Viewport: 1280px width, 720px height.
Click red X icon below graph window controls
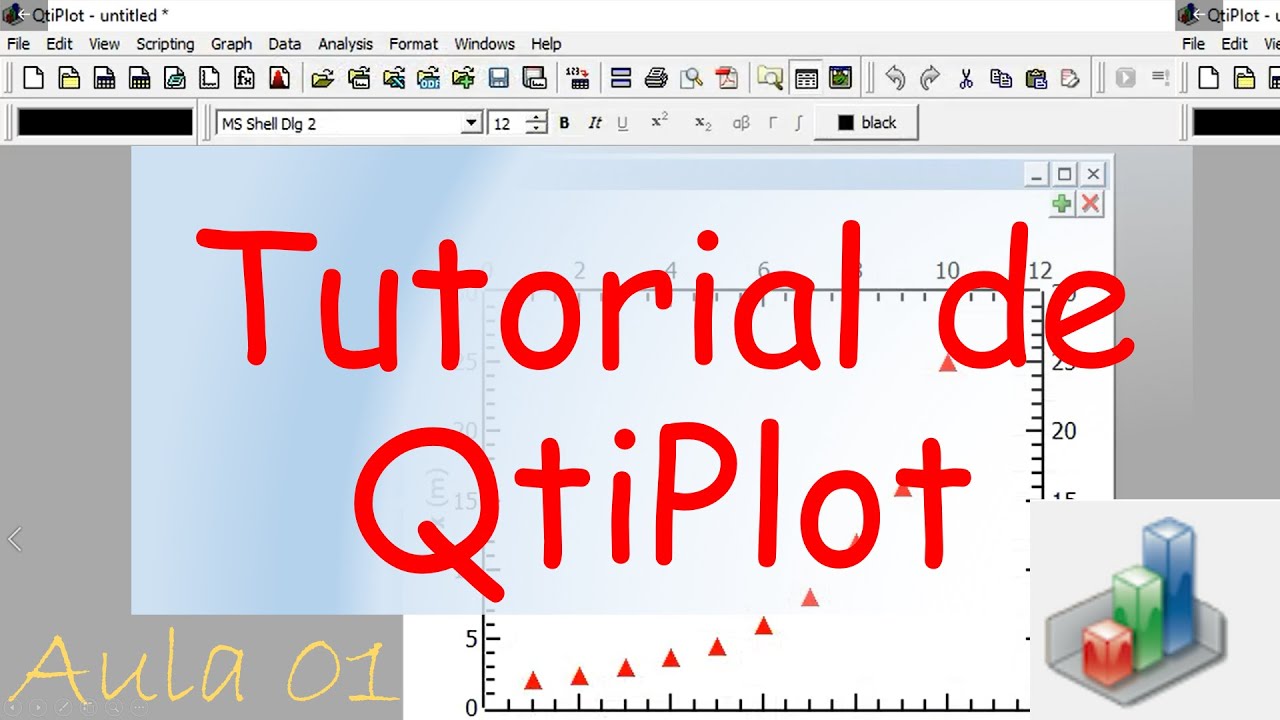tap(1090, 204)
